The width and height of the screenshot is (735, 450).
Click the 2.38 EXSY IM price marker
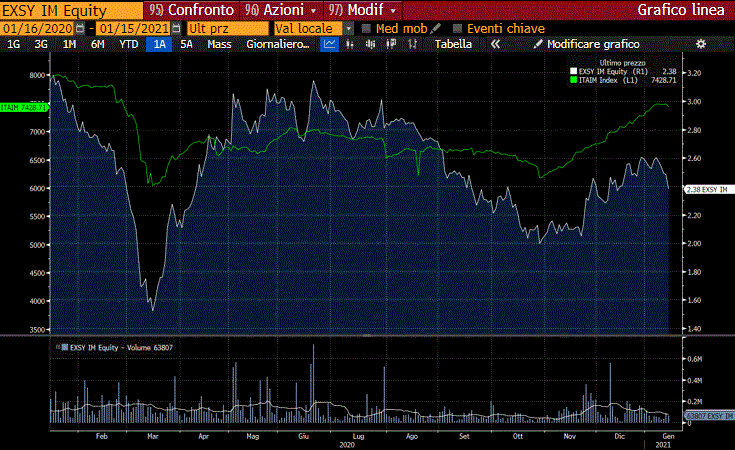[x=710, y=189]
